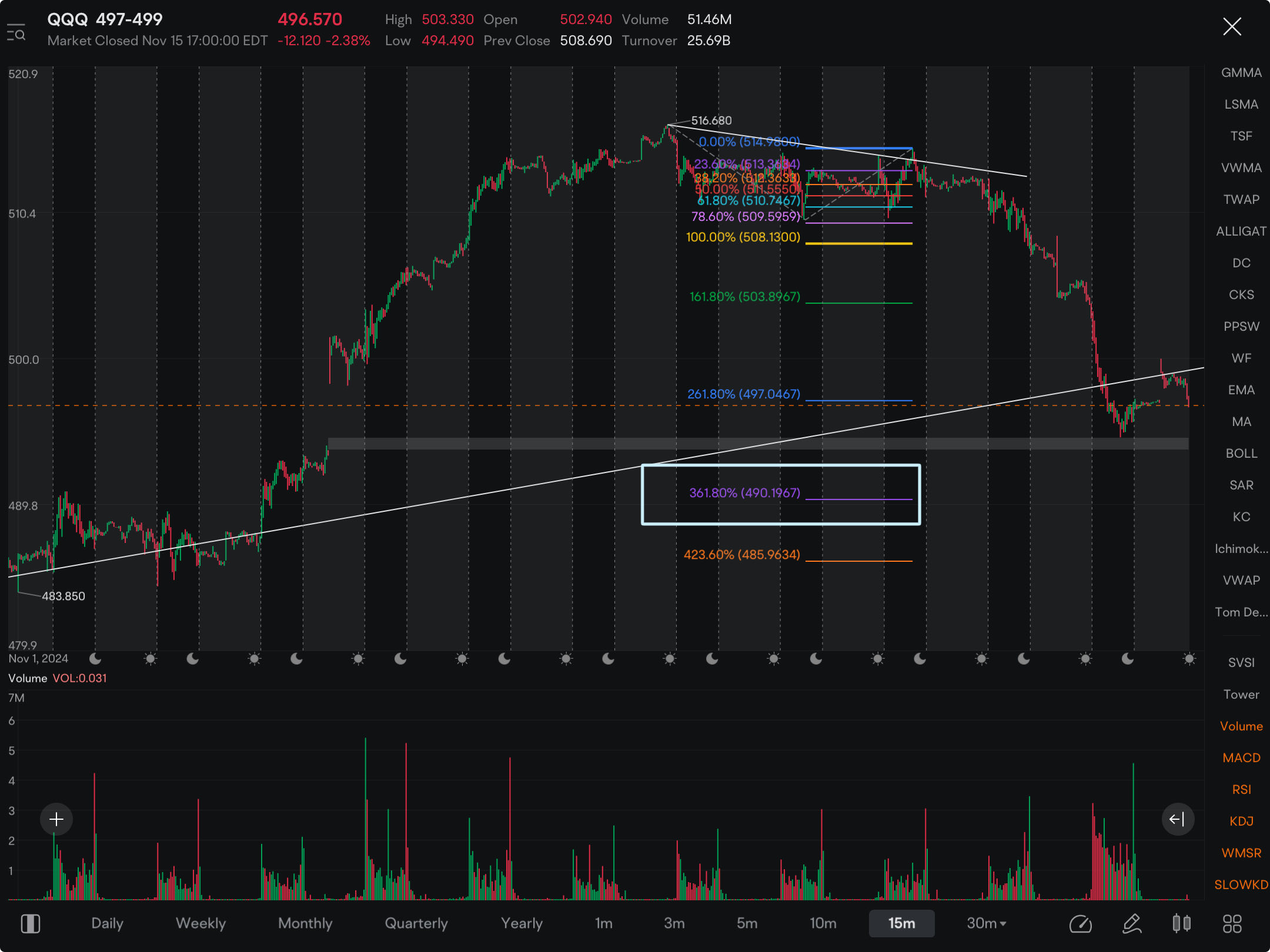Screen dimensions: 1270x952
Task: Enable the TSF indicator
Action: 1241,136
